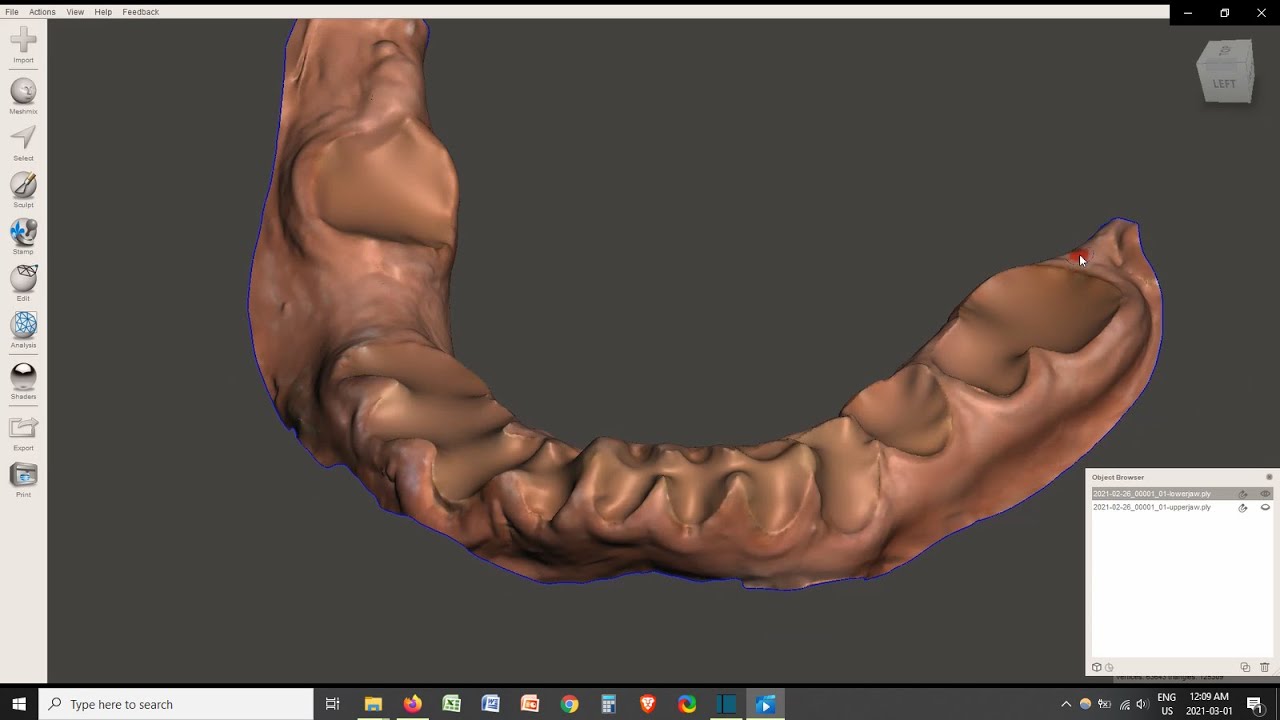Toggle visibility of upperjaw.ply

1265,508
